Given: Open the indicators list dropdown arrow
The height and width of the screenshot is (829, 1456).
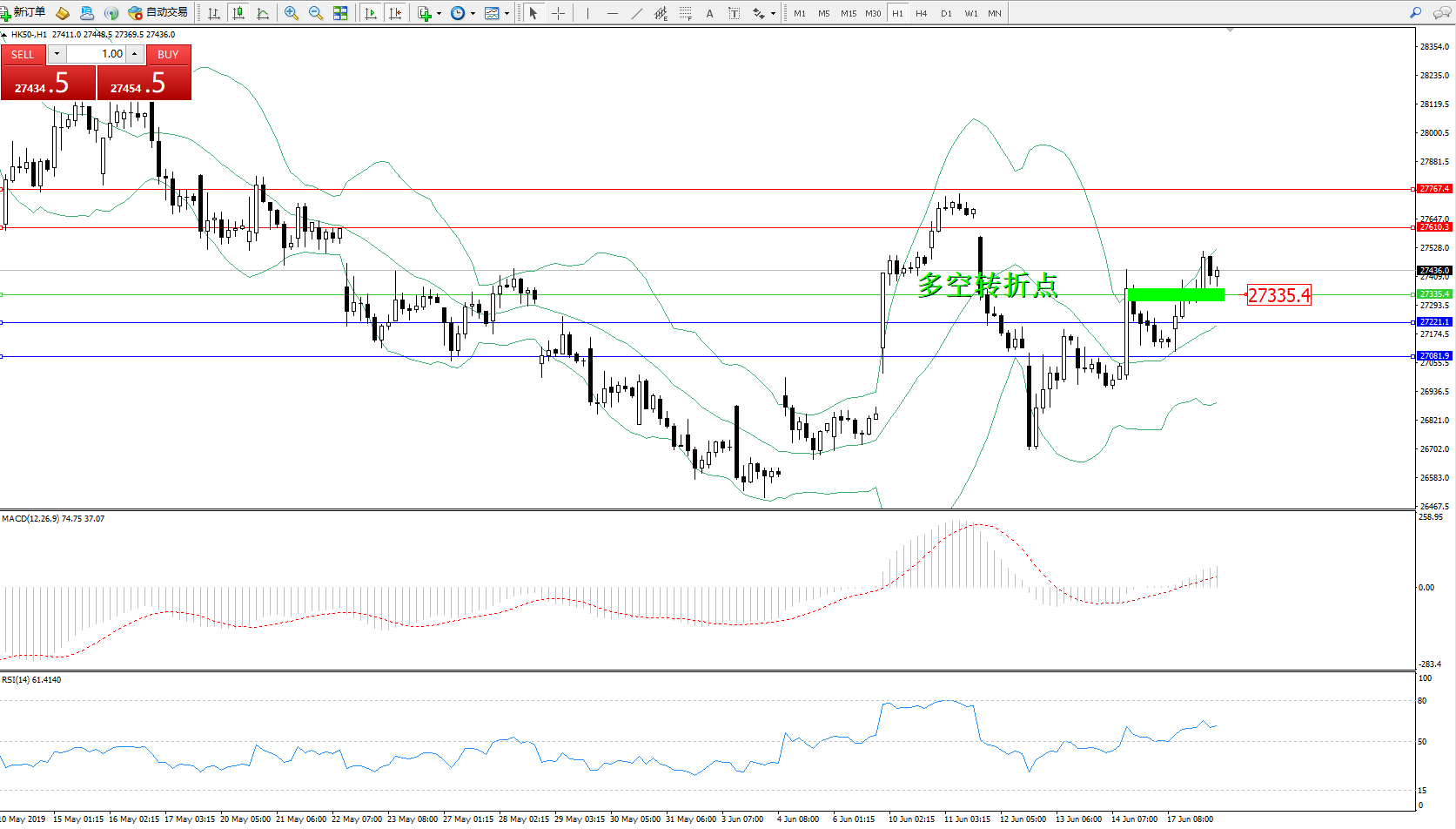Looking at the screenshot, I should click(x=439, y=13).
